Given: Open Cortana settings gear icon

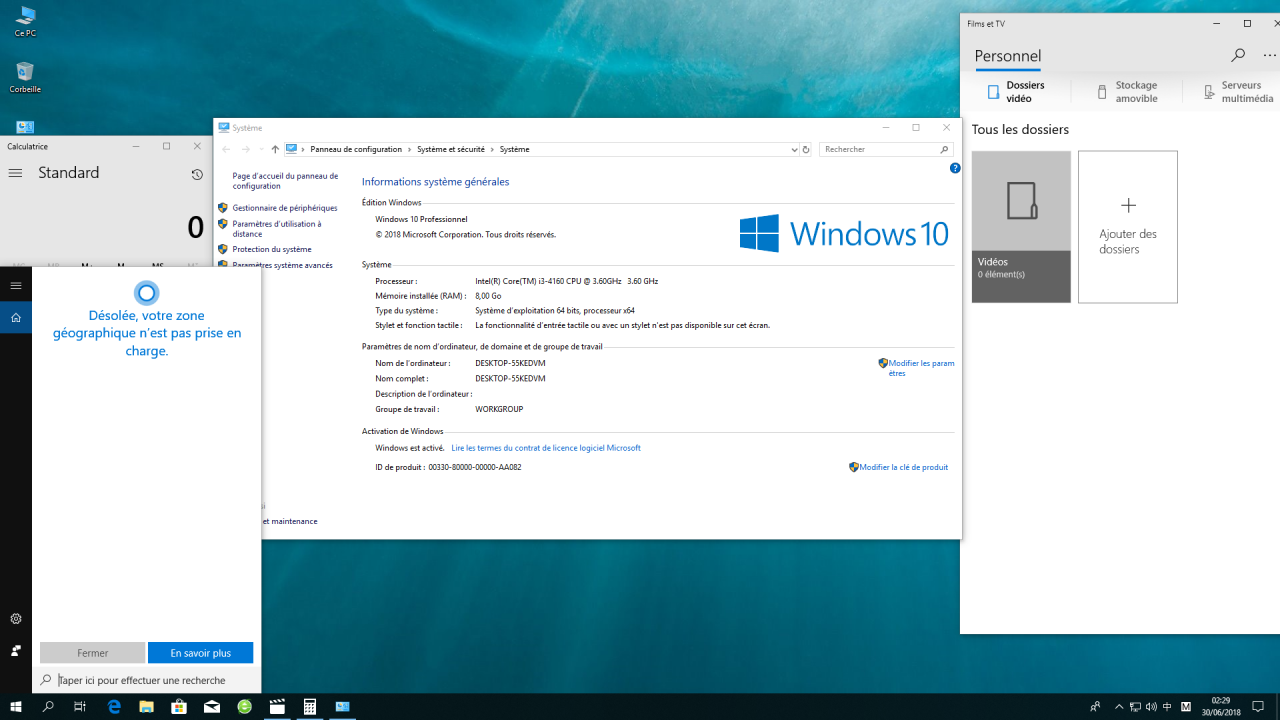Looking at the screenshot, I should (16, 619).
